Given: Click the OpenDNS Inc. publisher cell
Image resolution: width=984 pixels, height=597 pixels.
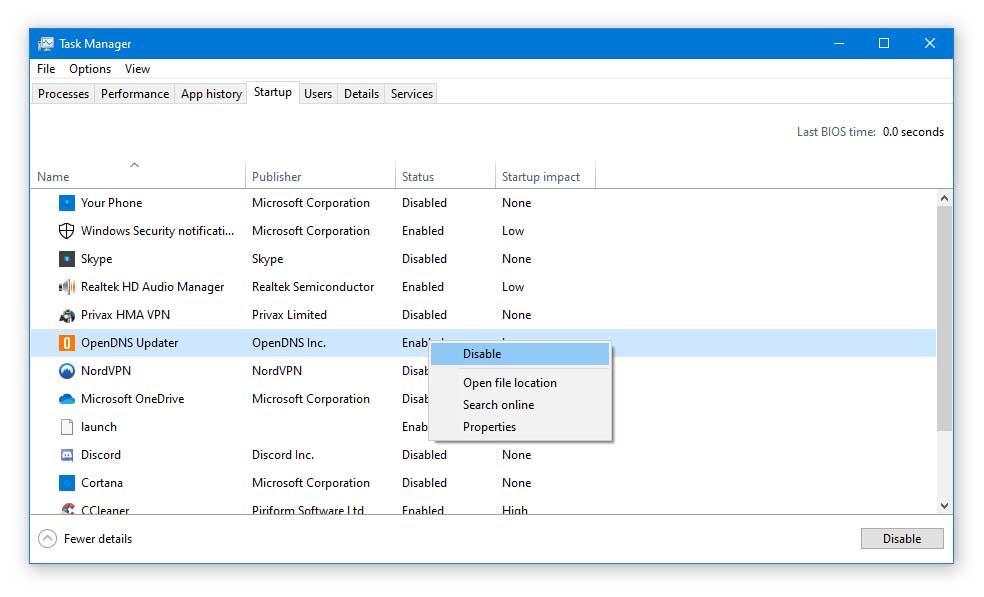Looking at the screenshot, I should (x=289, y=343).
